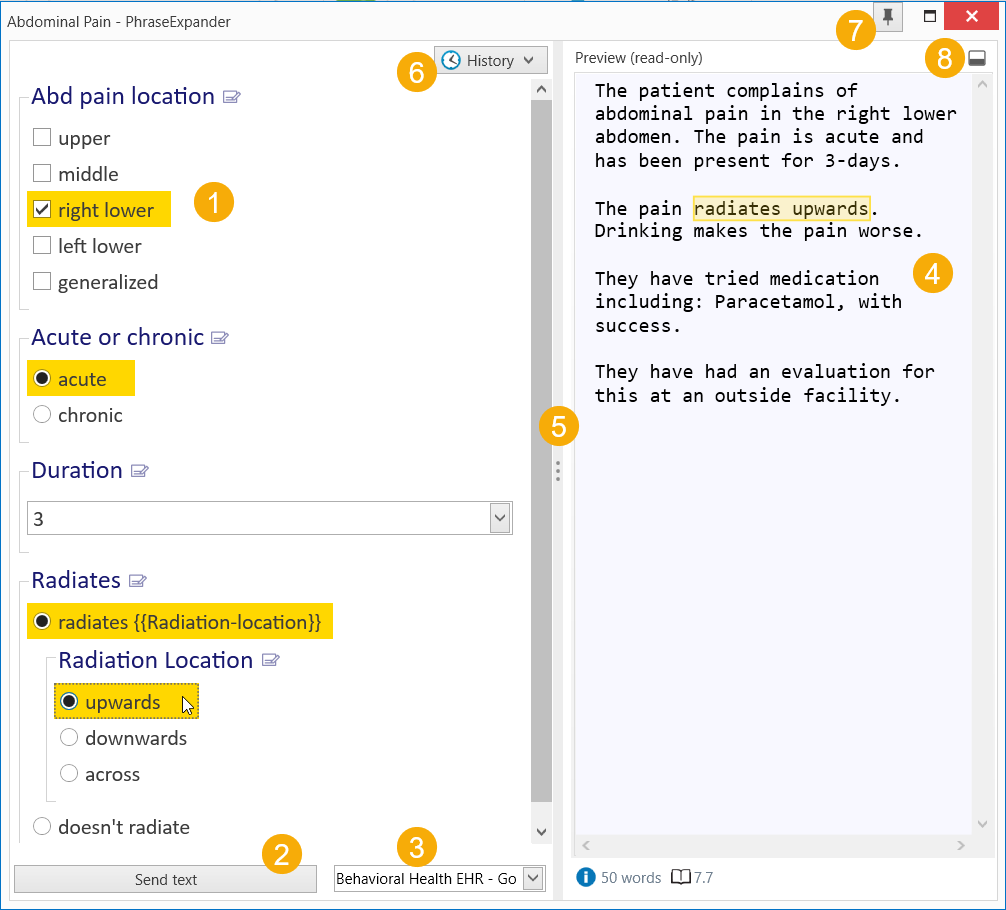This screenshot has width=1006, height=910.
Task: Click the splitter handle between form and preview
Action: click(558, 471)
